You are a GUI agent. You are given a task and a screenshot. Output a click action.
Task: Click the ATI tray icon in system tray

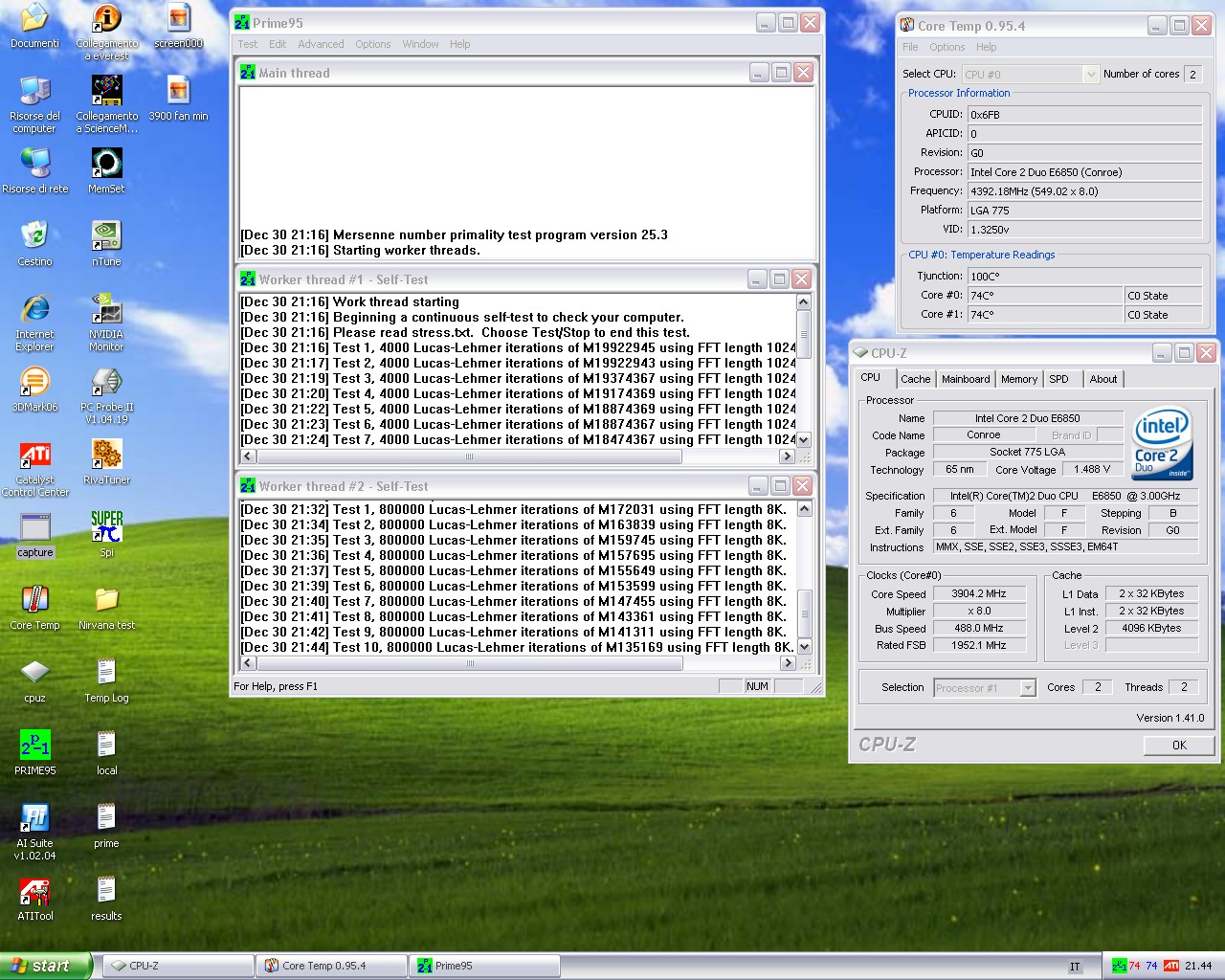pyautogui.click(x=1171, y=966)
